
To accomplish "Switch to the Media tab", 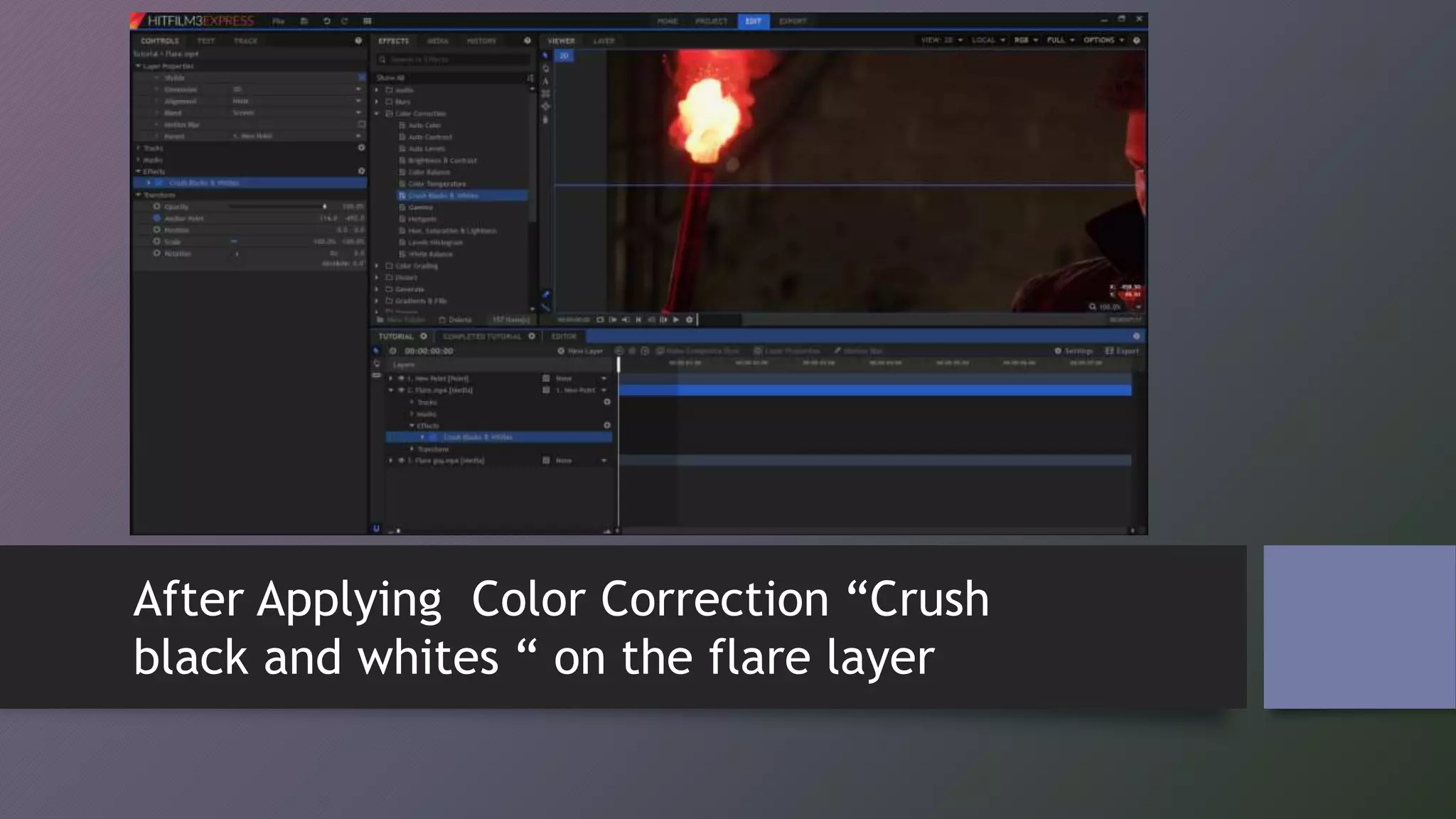I will (438, 41).
